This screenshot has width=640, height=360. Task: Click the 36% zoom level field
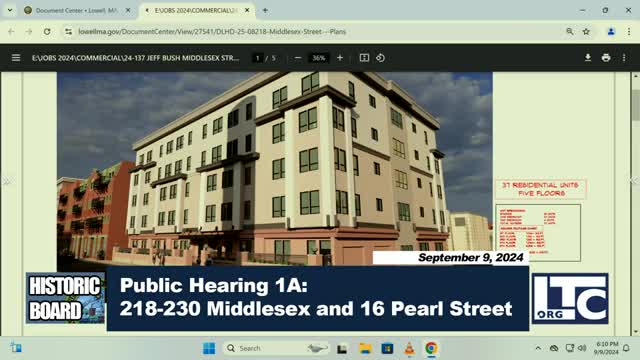click(x=318, y=58)
